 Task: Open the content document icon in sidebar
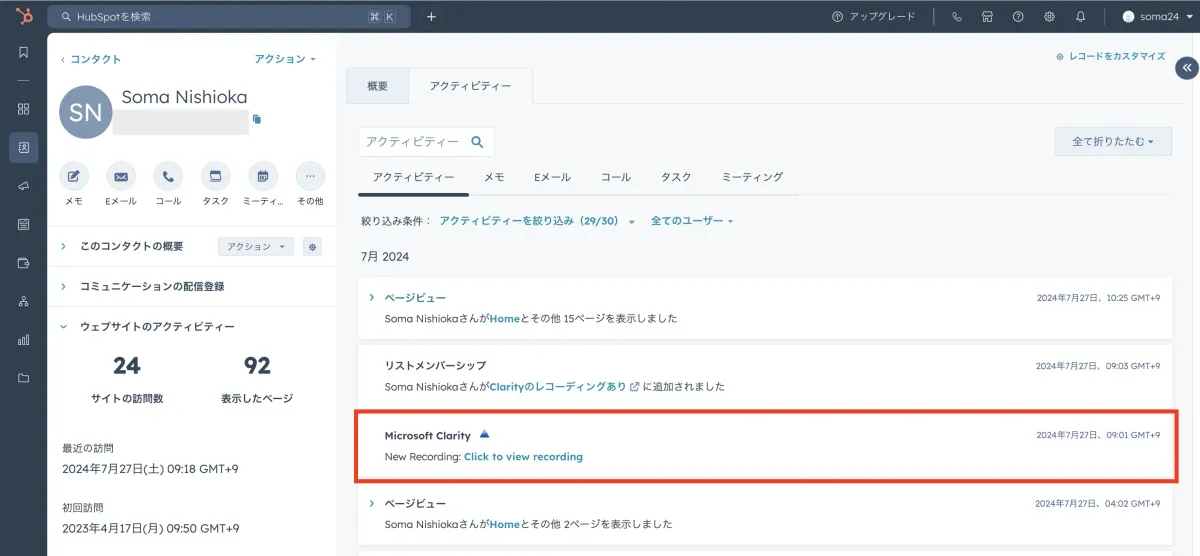[23, 224]
